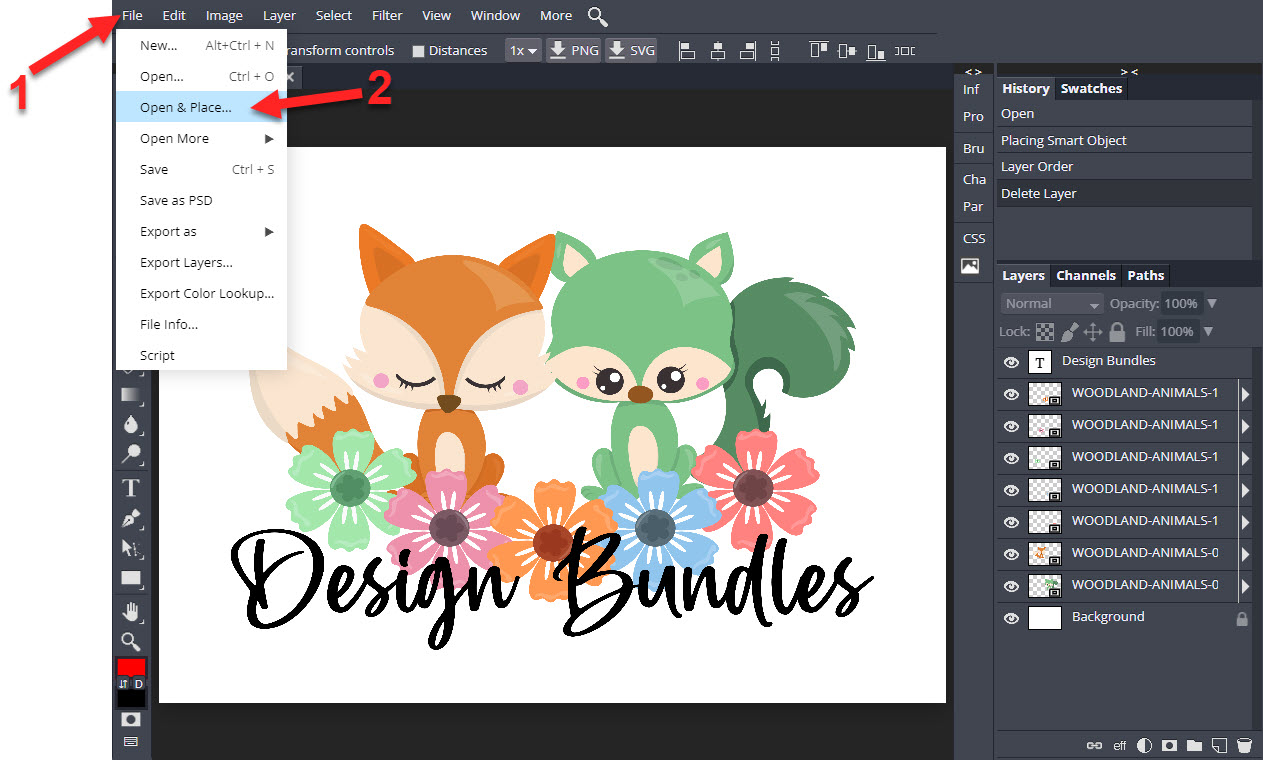Switch to the Channels tab

point(1086,276)
